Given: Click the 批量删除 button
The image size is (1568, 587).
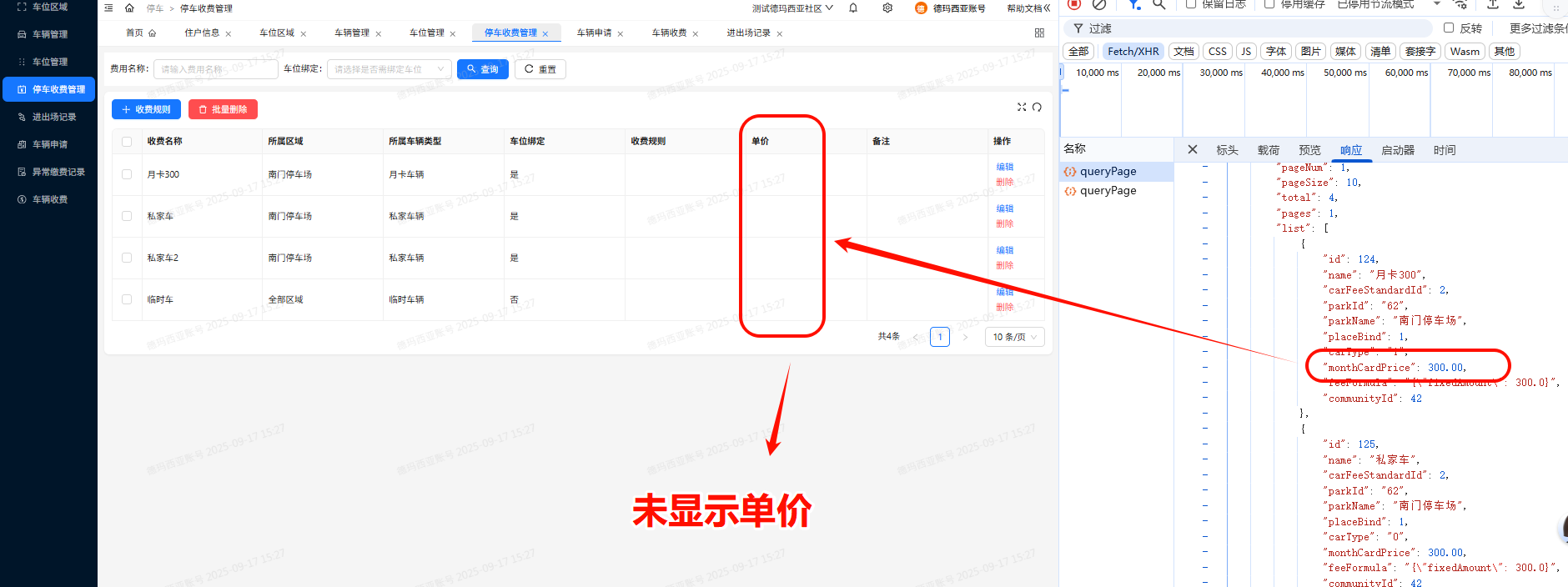Looking at the screenshot, I should pyautogui.click(x=223, y=109).
